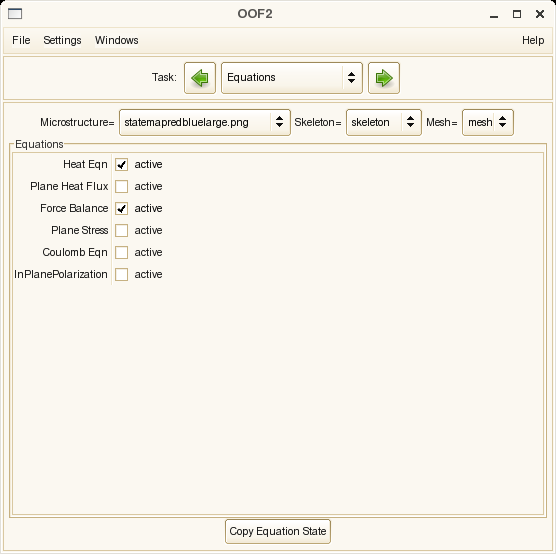The width and height of the screenshot is (556, 554).
Task: Click Copy Equation State button
Action: click(278, 531)
